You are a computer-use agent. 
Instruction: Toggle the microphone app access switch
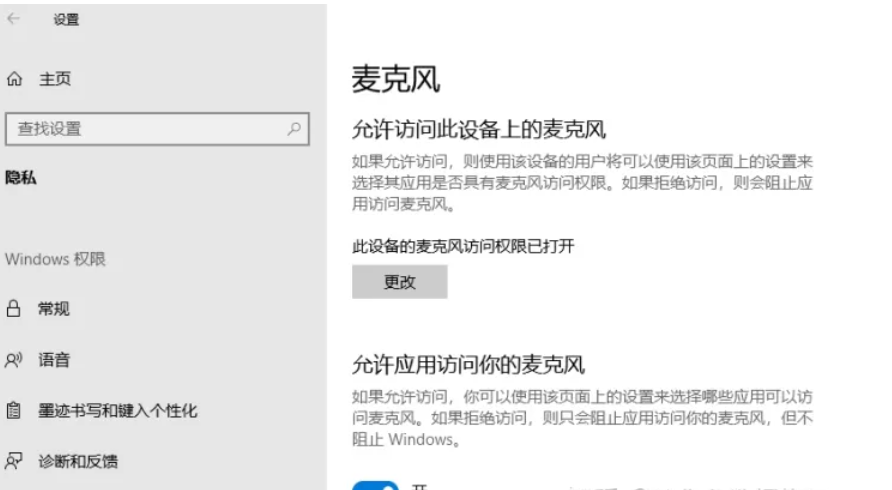375,486
